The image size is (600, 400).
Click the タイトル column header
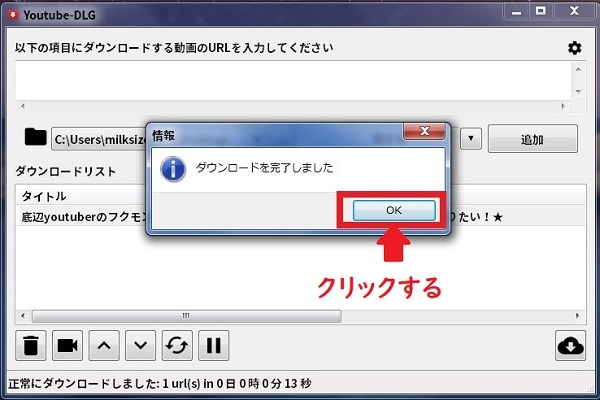[44, 196]
